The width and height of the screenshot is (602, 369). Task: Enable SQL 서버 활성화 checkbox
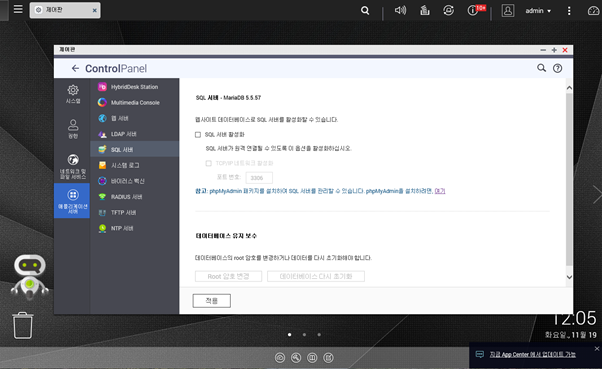click(x=198, y=134)
